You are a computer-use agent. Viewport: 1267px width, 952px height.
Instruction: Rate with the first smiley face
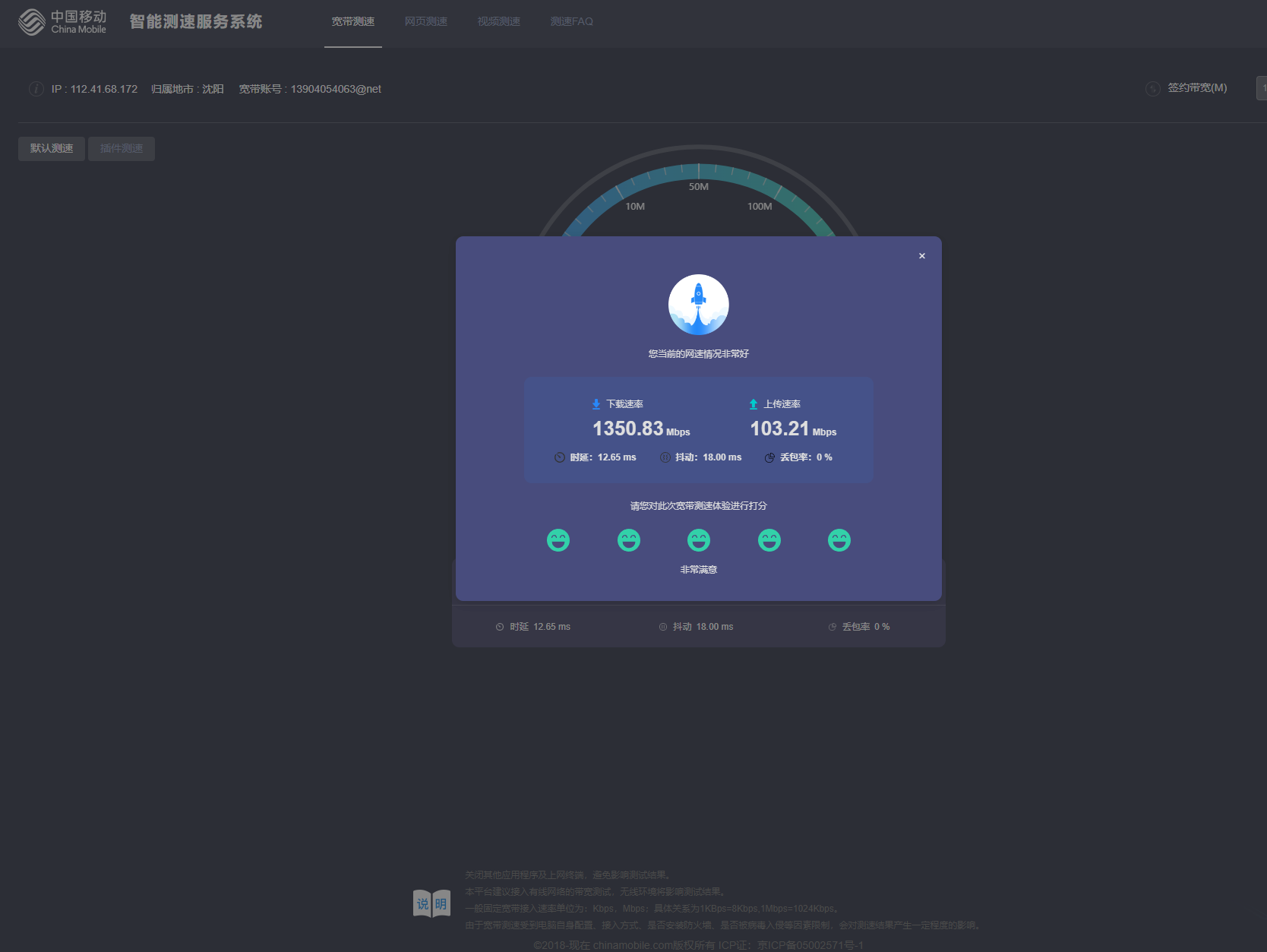(x=558, y=540)
